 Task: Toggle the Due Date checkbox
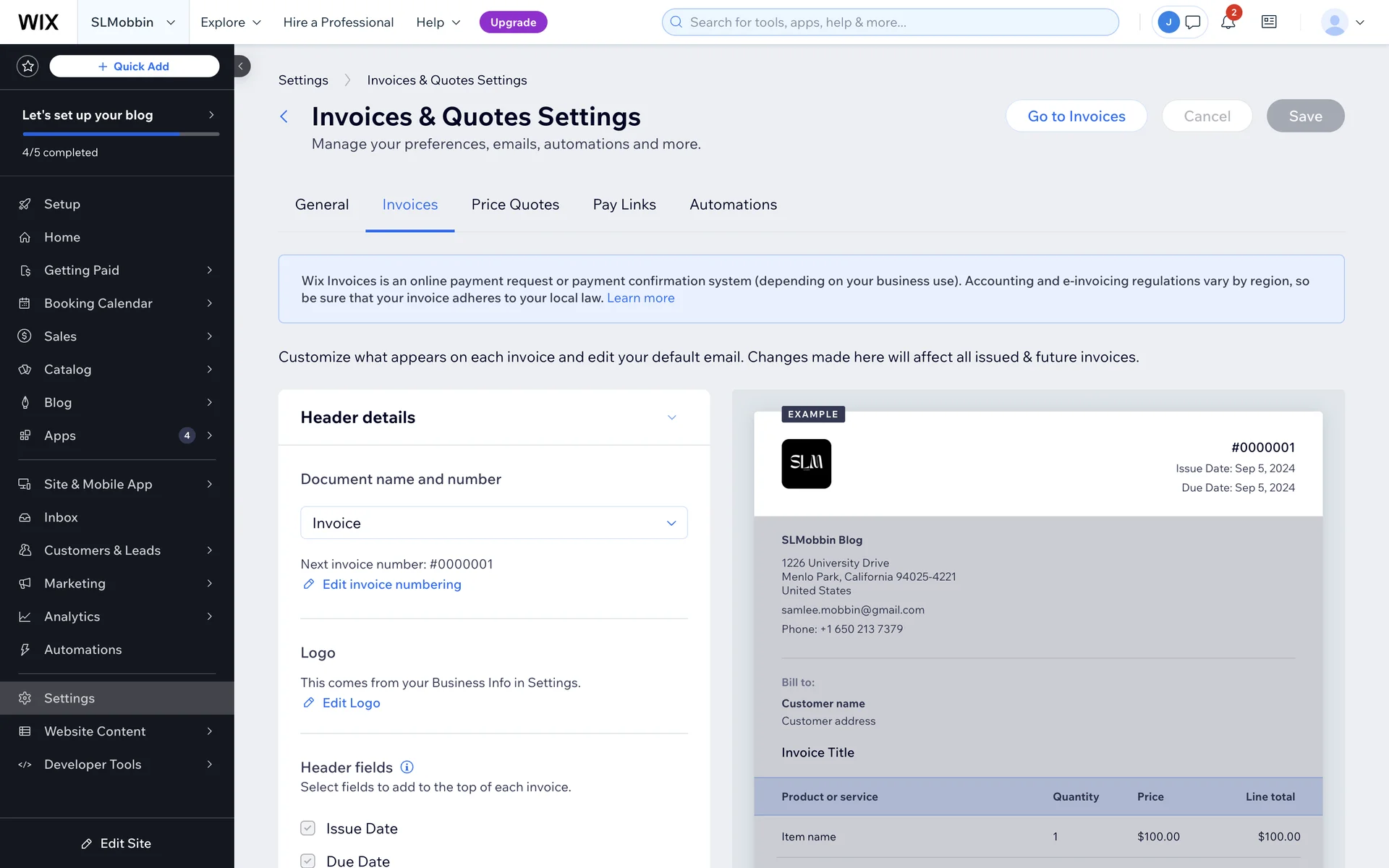308,861
